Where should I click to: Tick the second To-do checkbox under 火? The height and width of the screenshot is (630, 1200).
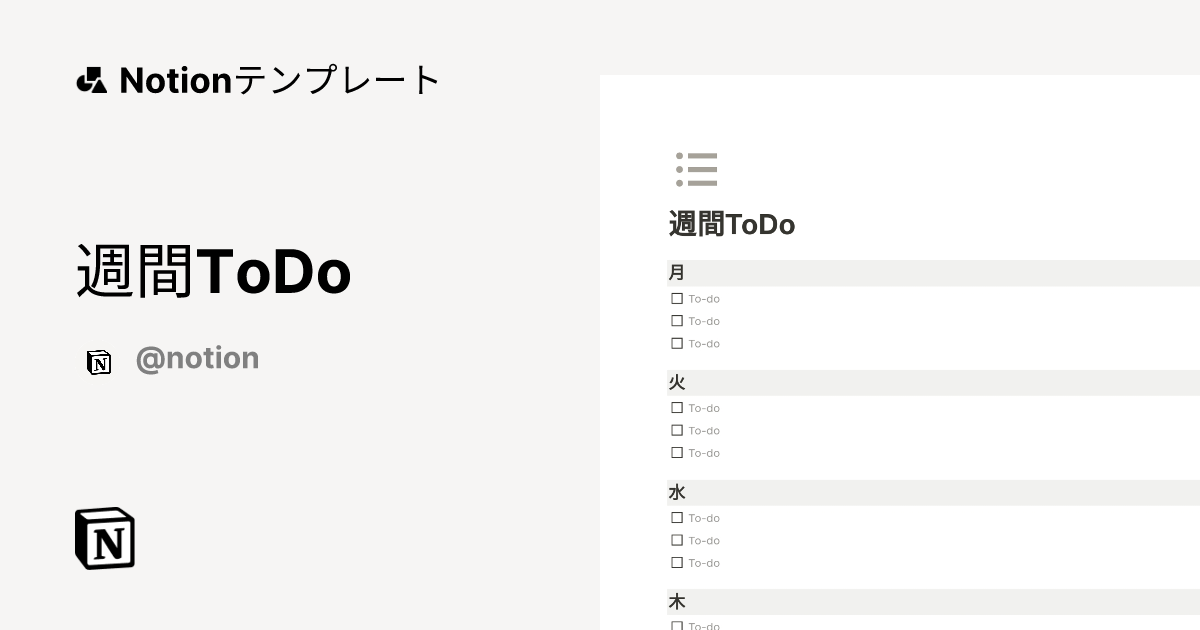point(677,430)
